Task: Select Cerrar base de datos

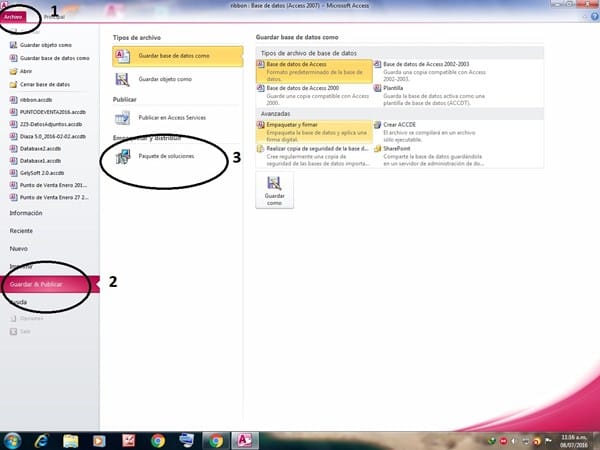Action: point(40,84)
